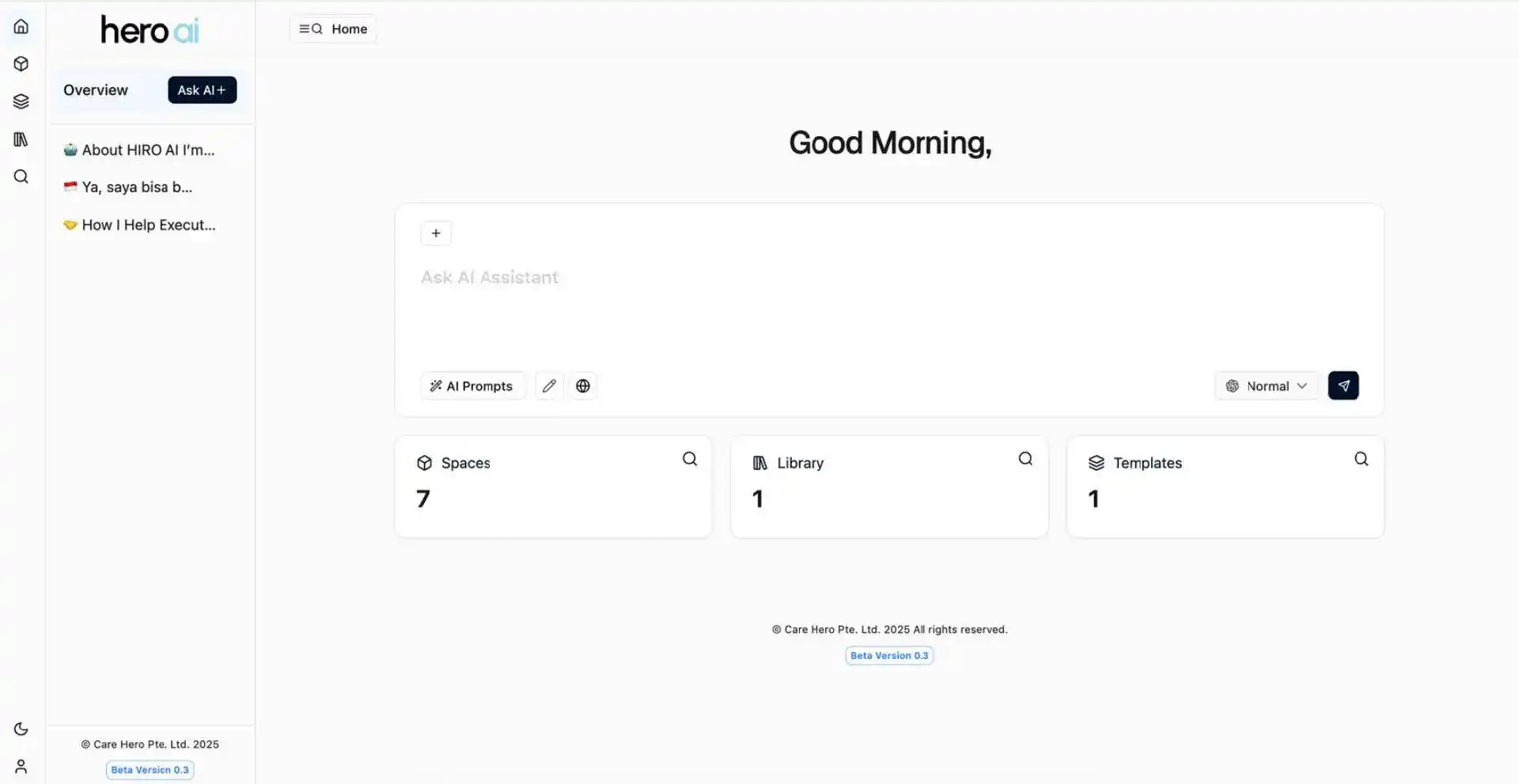Switch to the Overview tab

(x=94, y=89)
